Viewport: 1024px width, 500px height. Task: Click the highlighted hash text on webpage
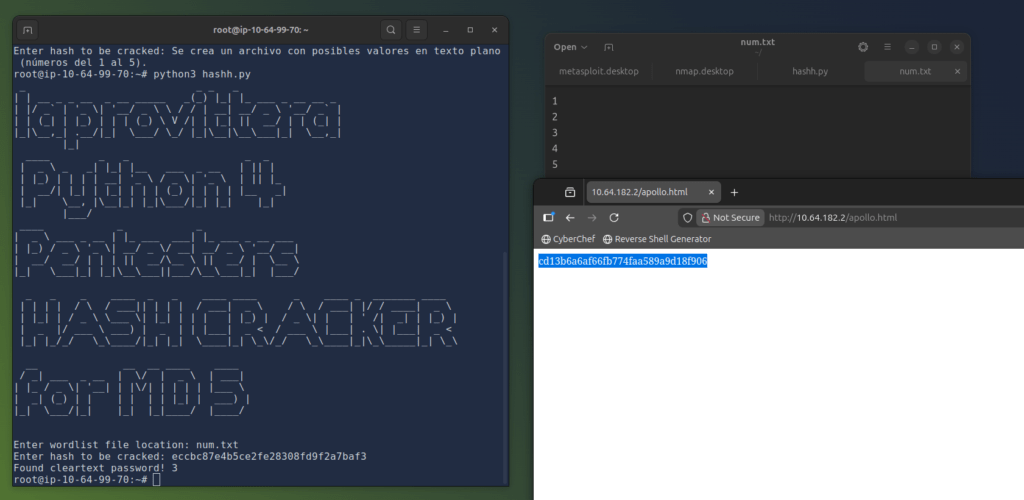tap(623, 262)
